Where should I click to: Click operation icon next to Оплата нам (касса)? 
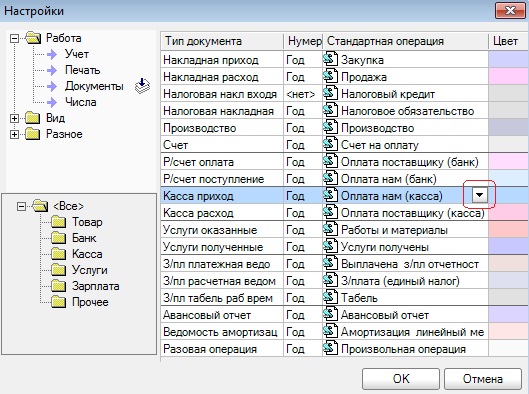pyautogui.click(x=330, y=195)
